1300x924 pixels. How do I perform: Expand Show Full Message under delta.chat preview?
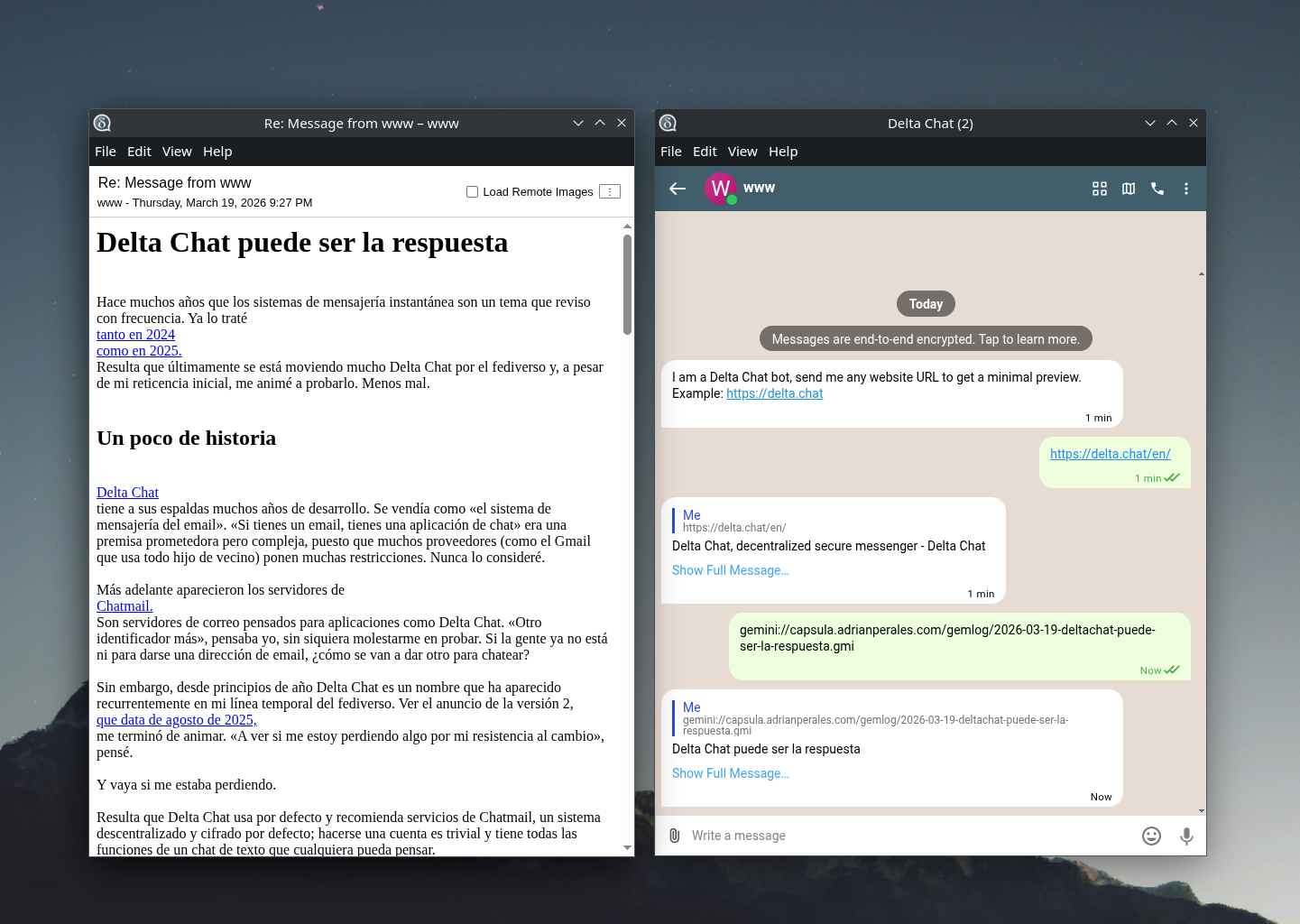click(730, 570)
